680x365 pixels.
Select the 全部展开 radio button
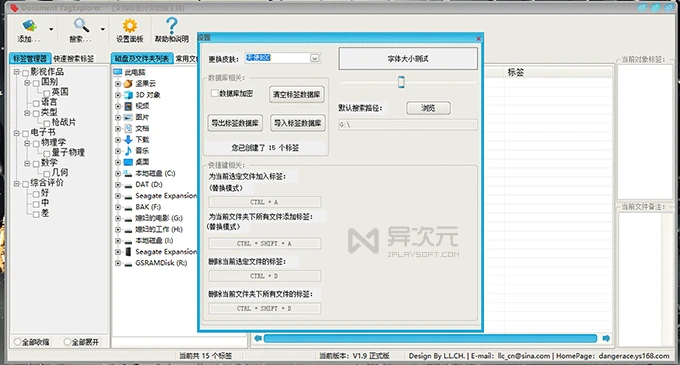click(x=67, y=342)
